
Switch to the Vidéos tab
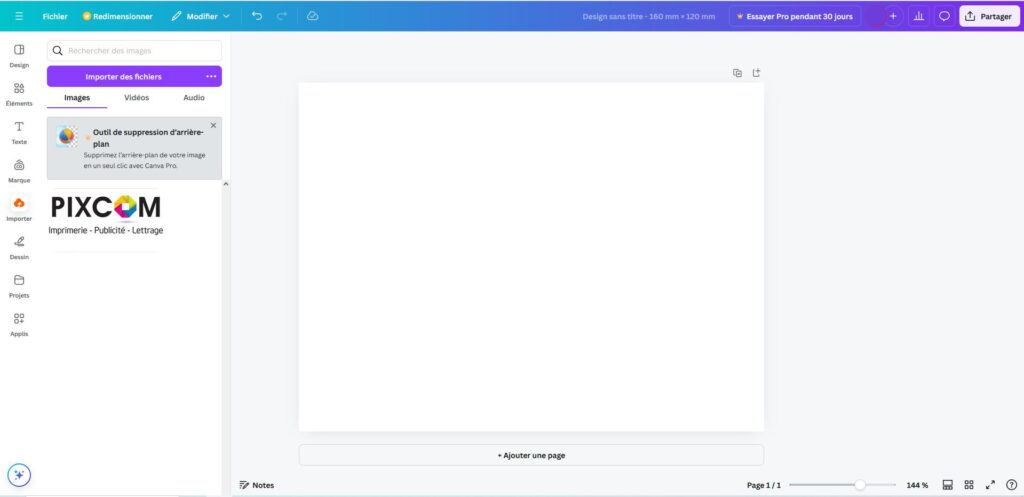coord(136,98)
